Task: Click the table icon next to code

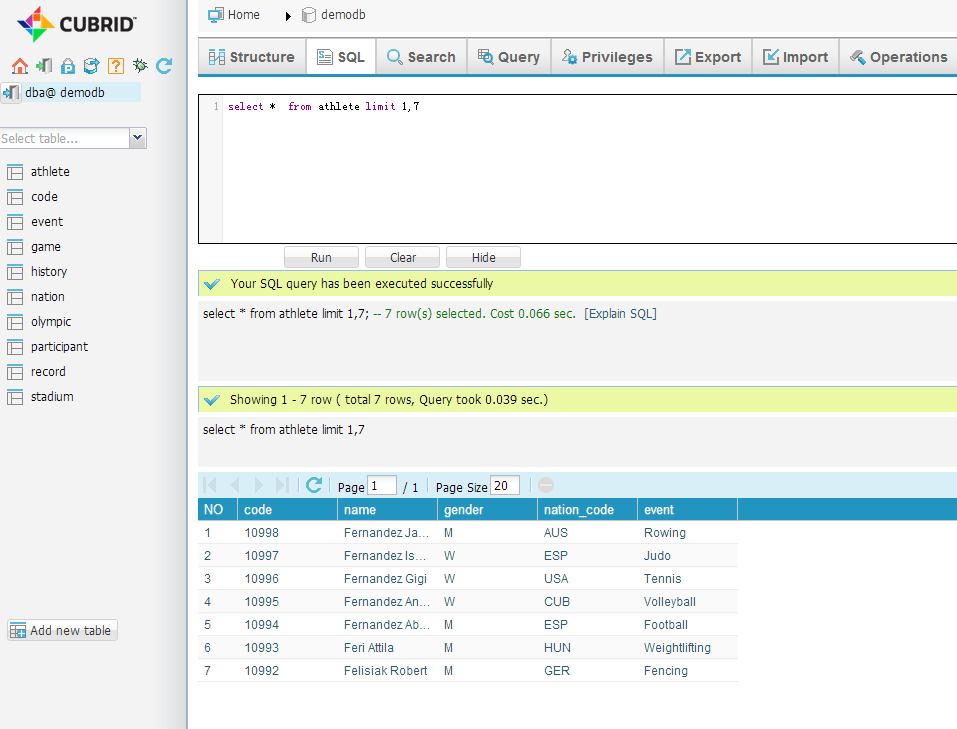Action: tap(15, 197)
